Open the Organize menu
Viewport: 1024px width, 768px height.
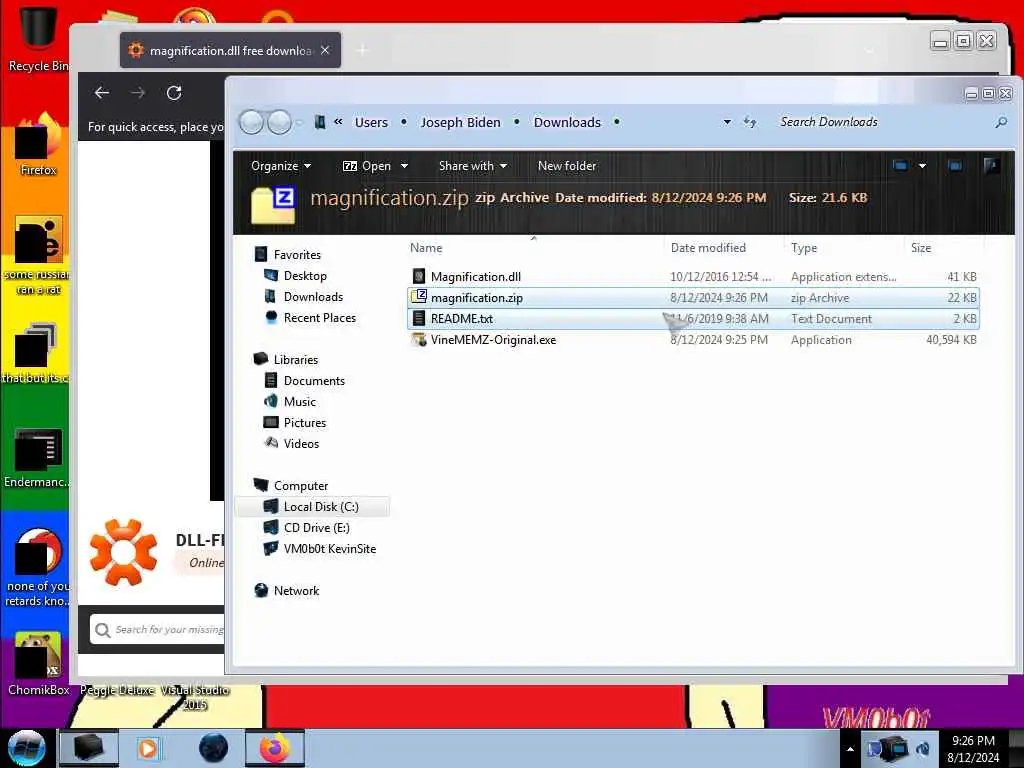281,166
